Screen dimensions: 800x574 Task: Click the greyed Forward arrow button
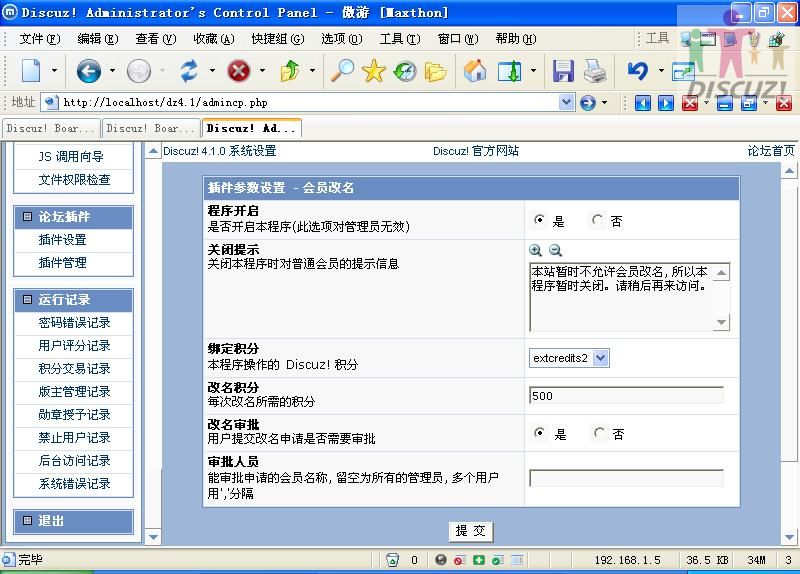(x=139, y=70)
